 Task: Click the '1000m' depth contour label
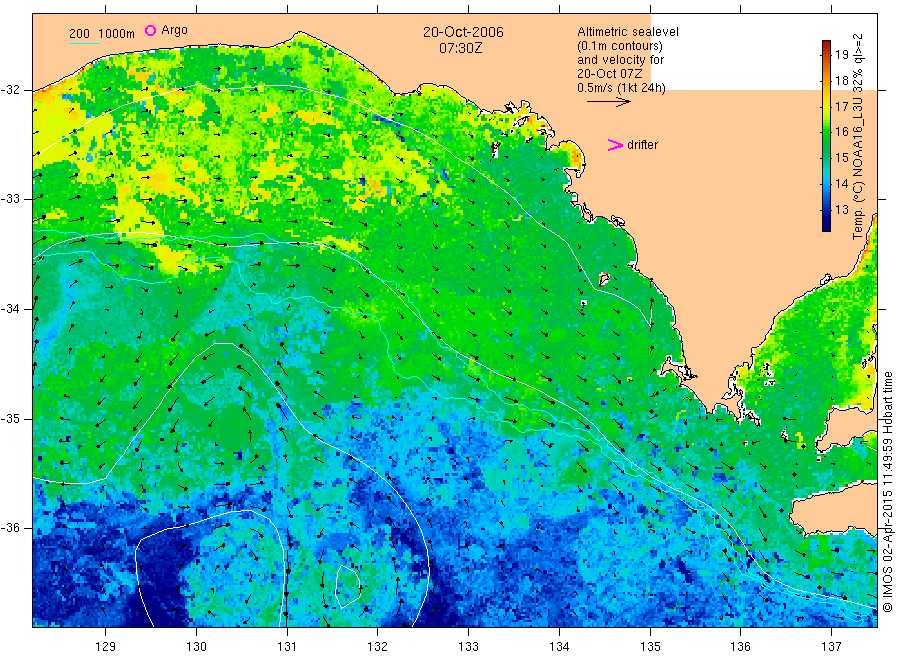click(116, 34)
